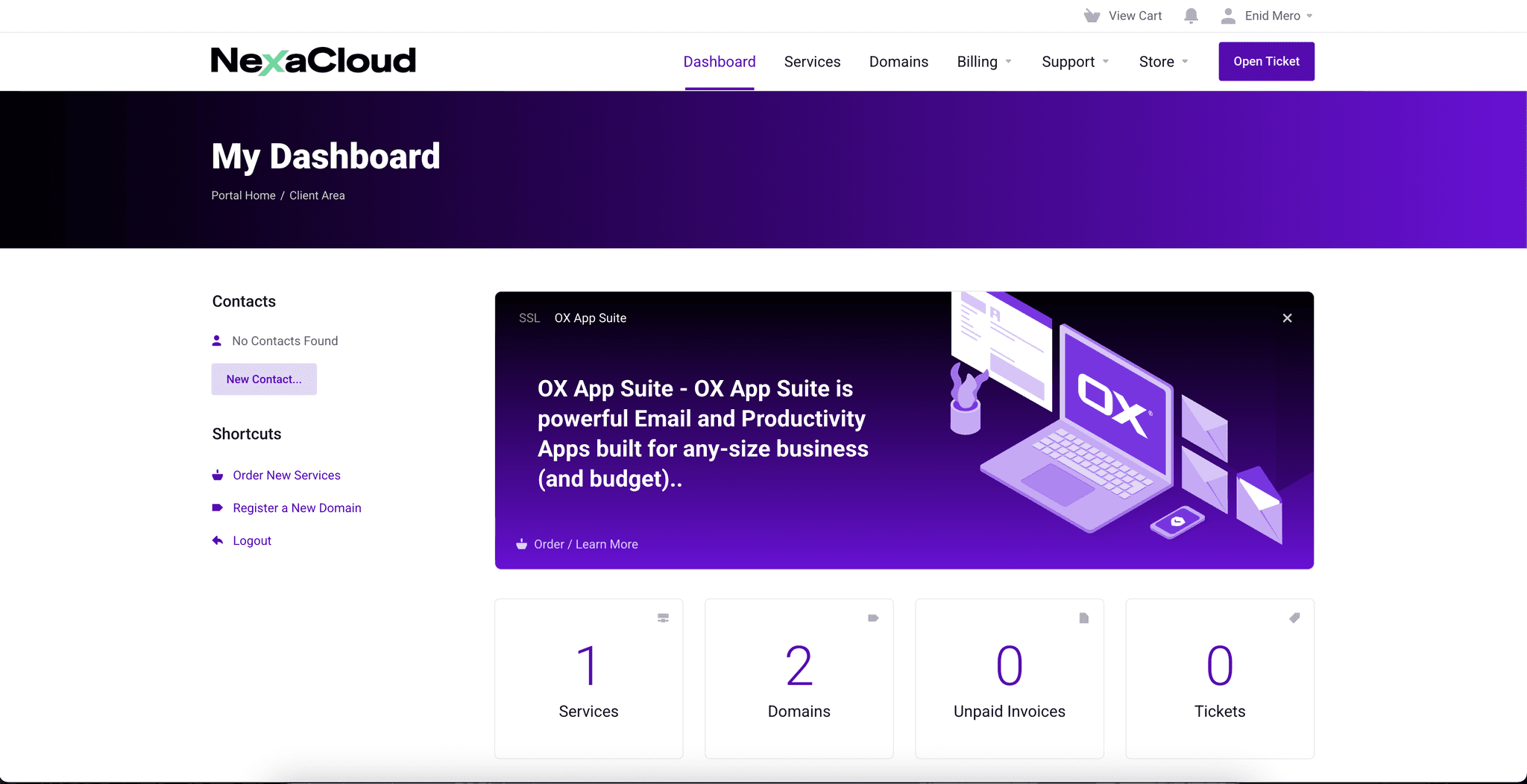1527x784 pixels.
Task: Click the Logout shortcut link
Action: click(x=252, y=541)
